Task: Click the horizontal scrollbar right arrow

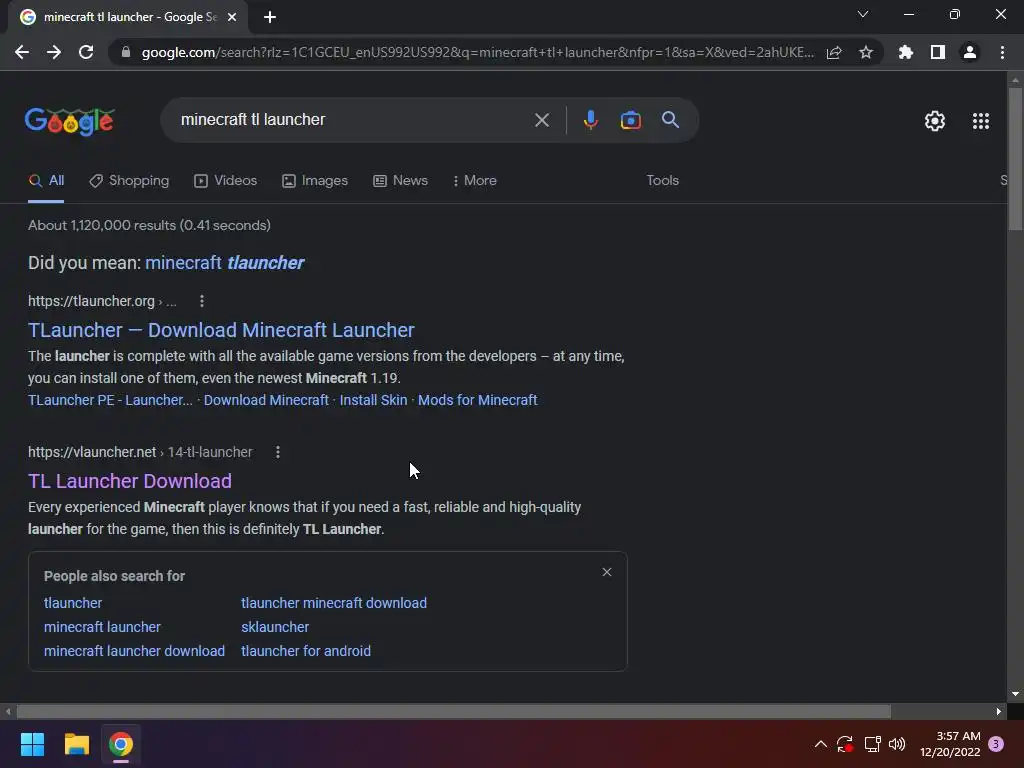Action: [x=999, y=711]
